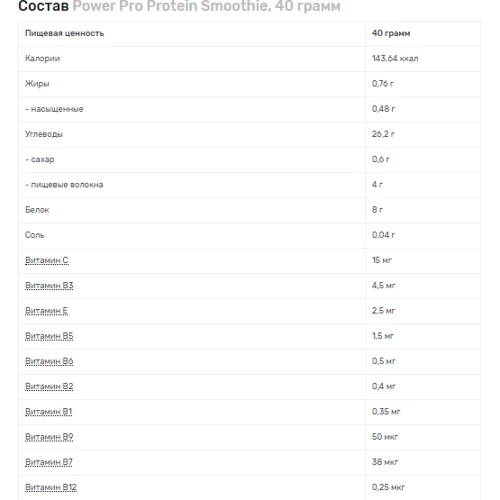Click the 40 грамм column header
This screenshot has width=500, height=500.
[x=391, y=33]
